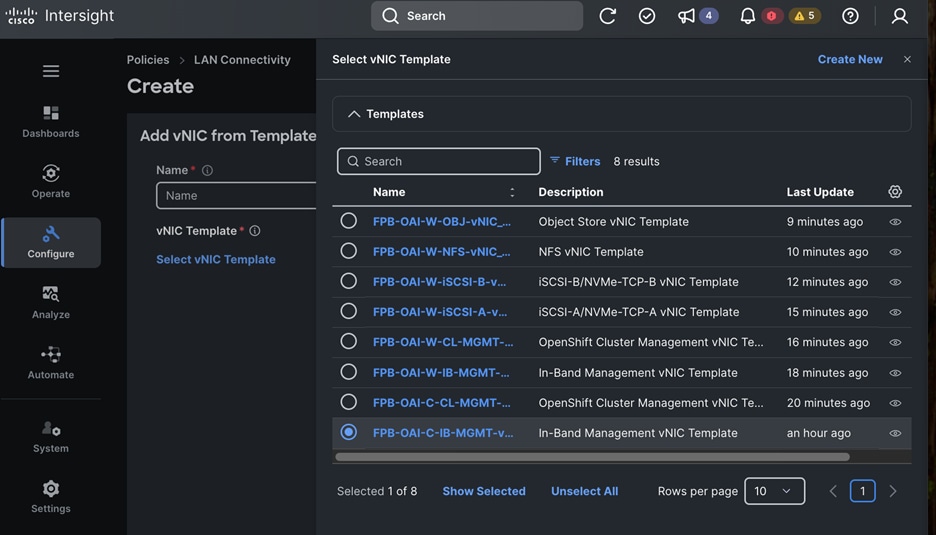Focus the vNIC Name input field
Image resolution: width=936 pixels, height=535 pixels.
[x=236, y=195]
